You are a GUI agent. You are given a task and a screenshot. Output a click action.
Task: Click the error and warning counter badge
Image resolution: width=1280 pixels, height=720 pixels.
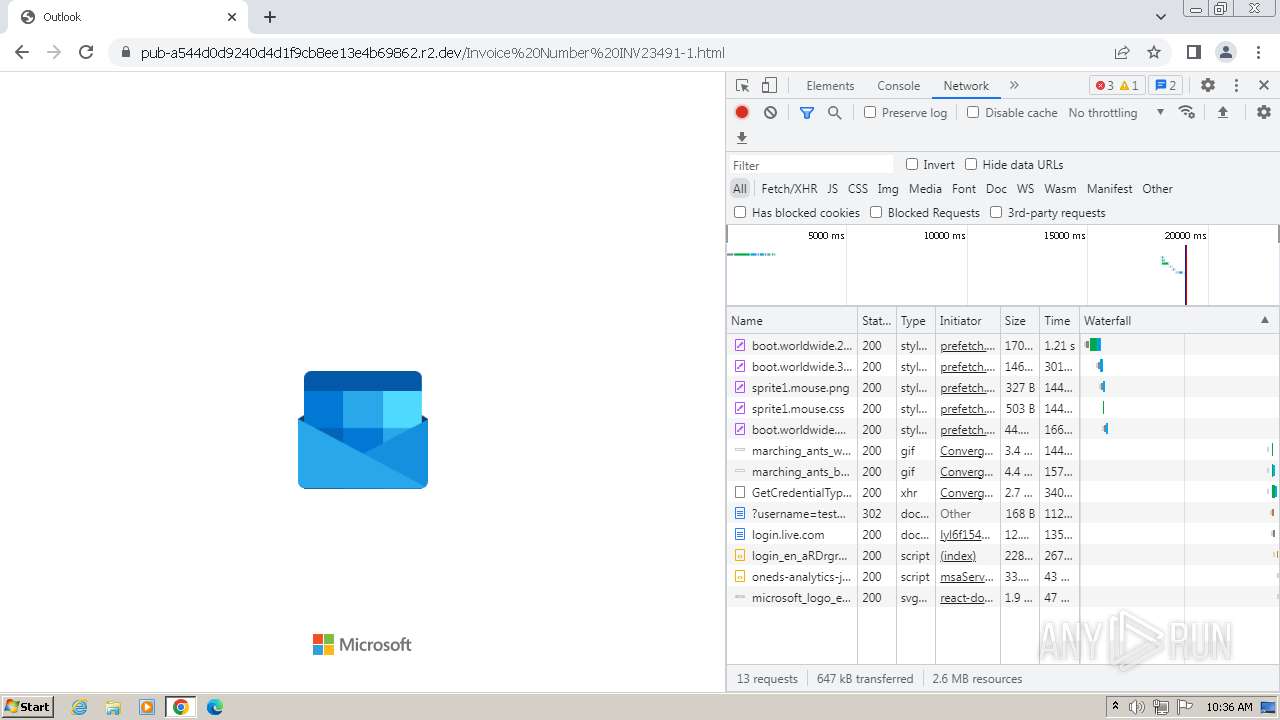point(1116,86)
